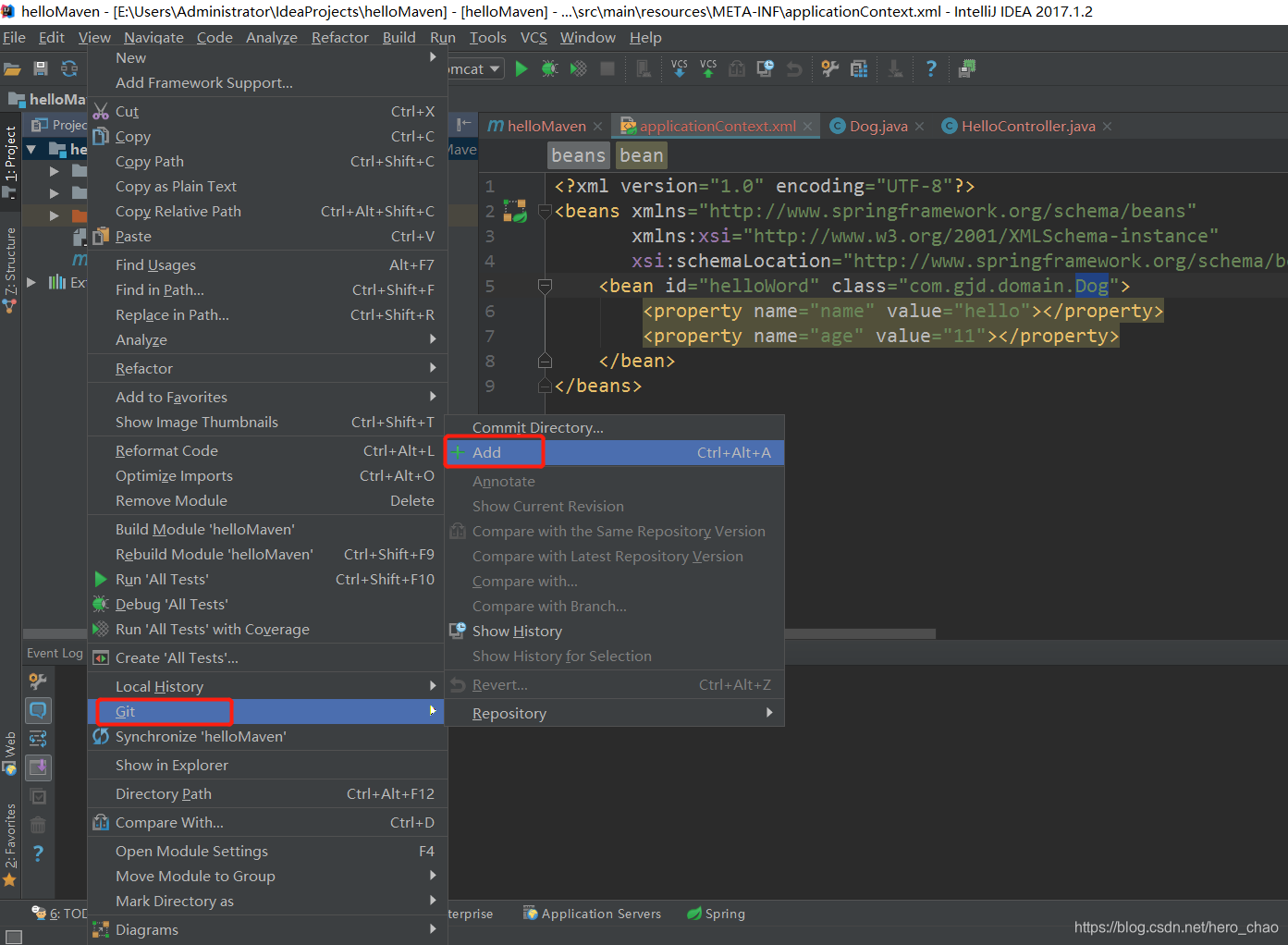Click the VCS Commit changes icon
Image resolution: width=1288 pixels, height=945 pixels.
point(708,68)
